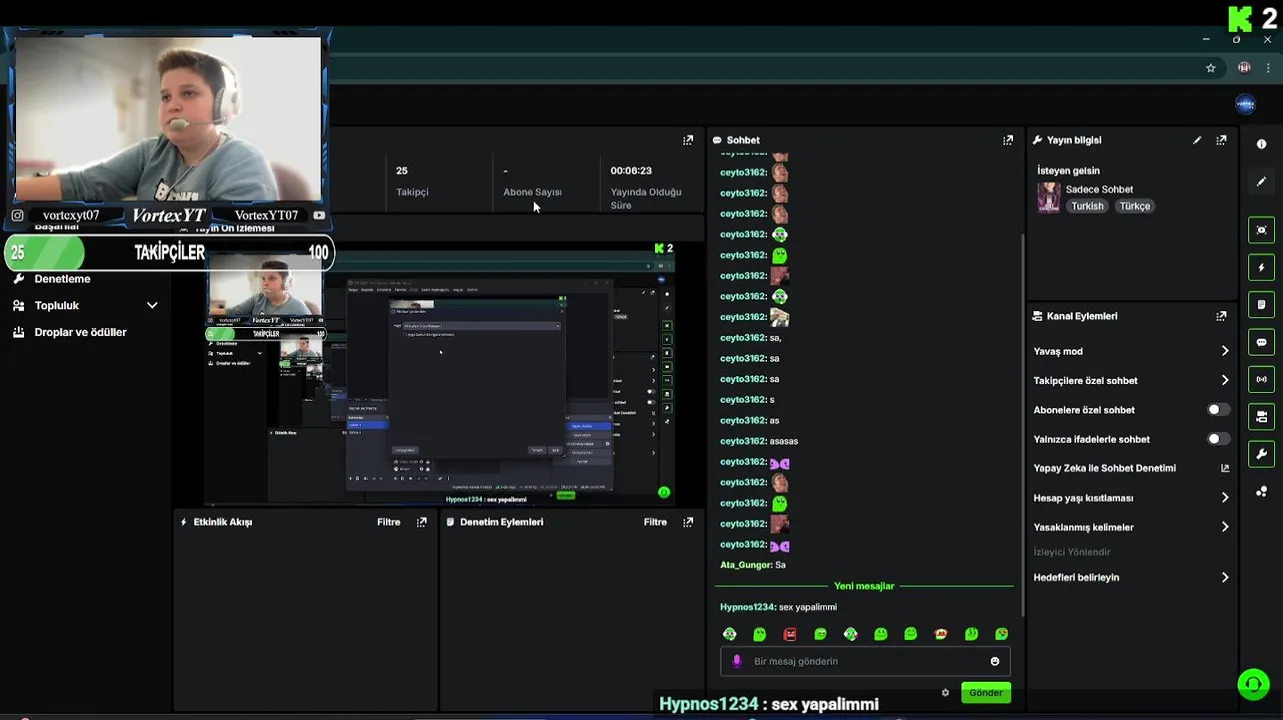The height and width of the screenshot is (720, 1283).
Task: Click the Abone Sayısı stat
Action: [x=532, y=181]
